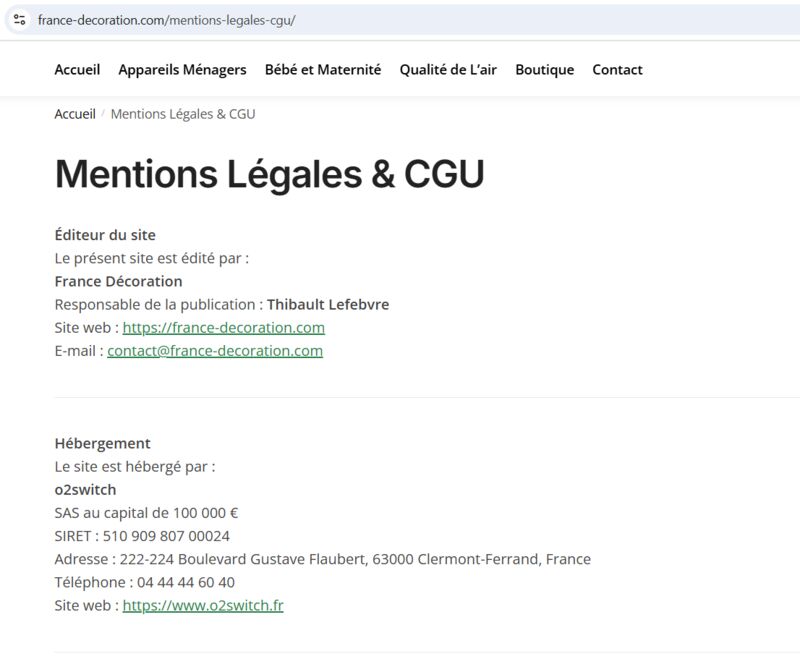Open the Boutique menu item

point(544,70)
